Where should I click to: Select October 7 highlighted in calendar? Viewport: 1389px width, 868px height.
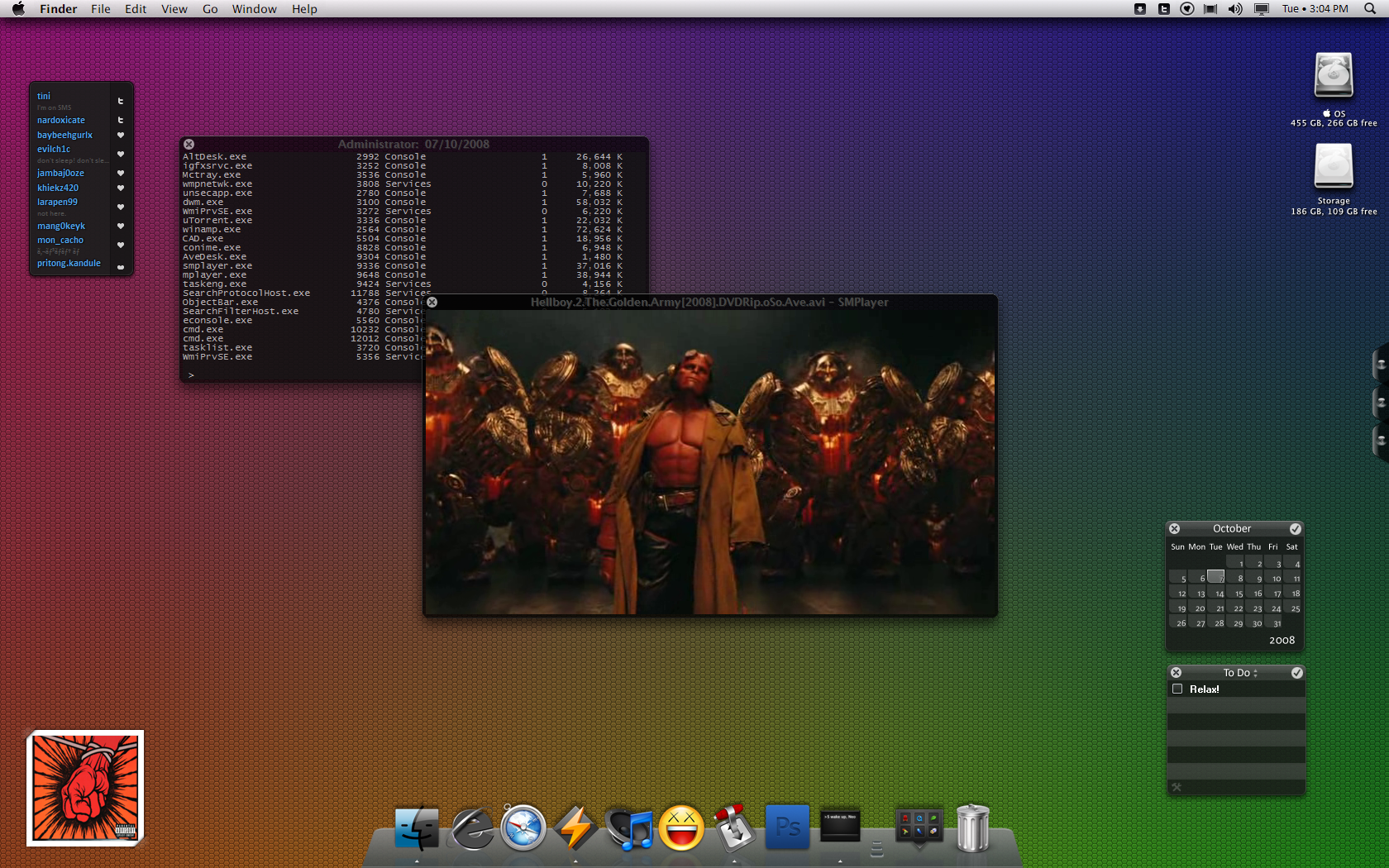[x=1215, y=576]
